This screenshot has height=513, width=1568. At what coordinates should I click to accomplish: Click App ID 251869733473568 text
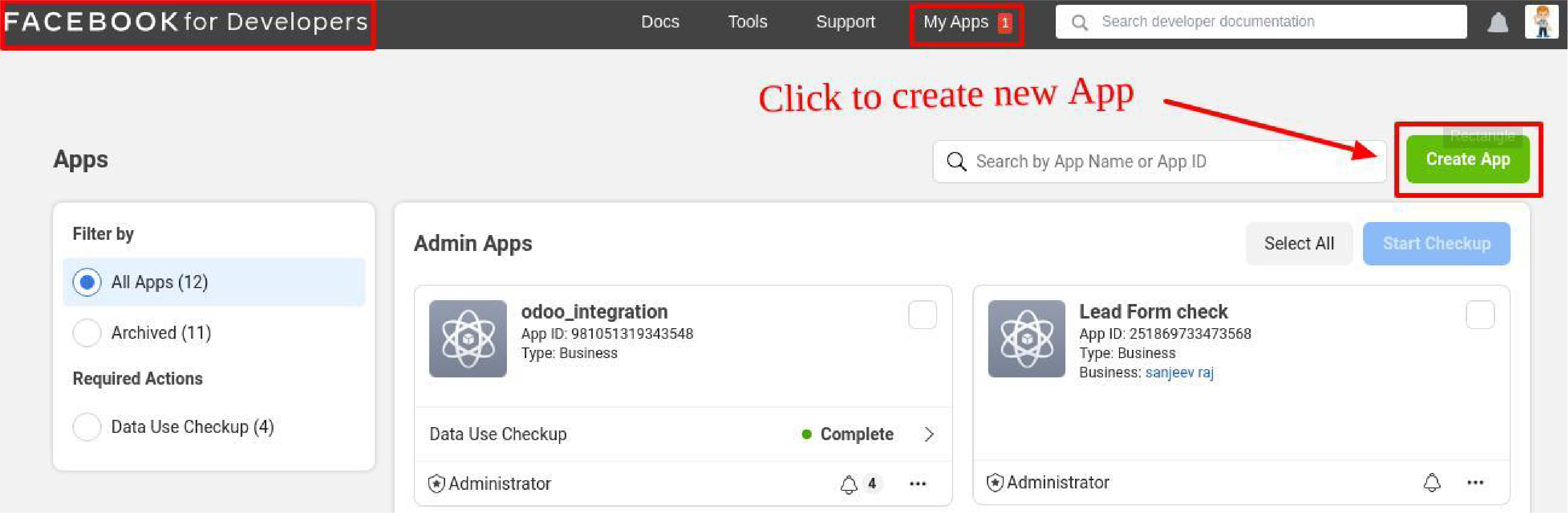(x=1165, y=334)
